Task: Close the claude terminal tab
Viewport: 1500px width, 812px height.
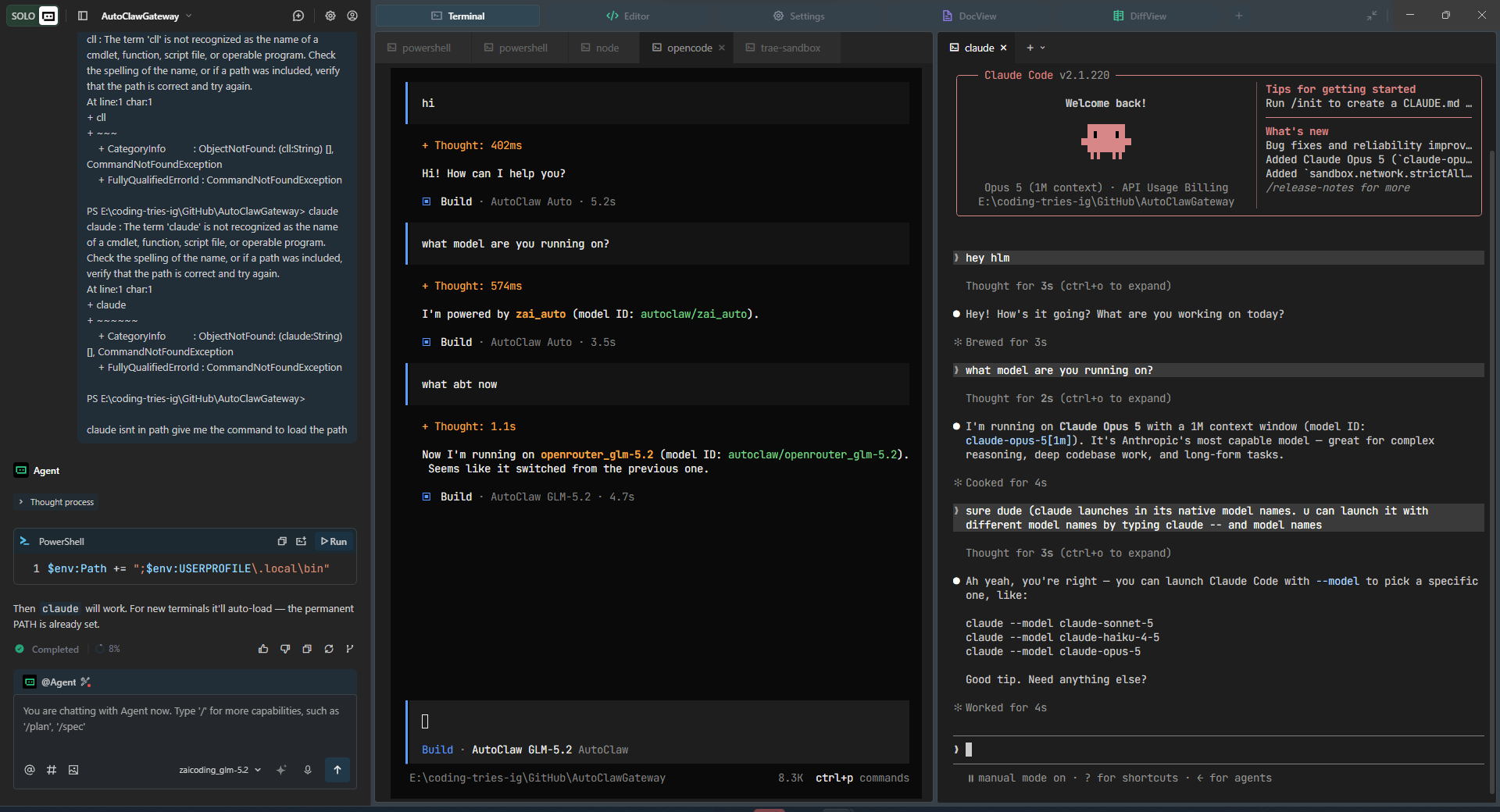Action: click(1004, 48)
